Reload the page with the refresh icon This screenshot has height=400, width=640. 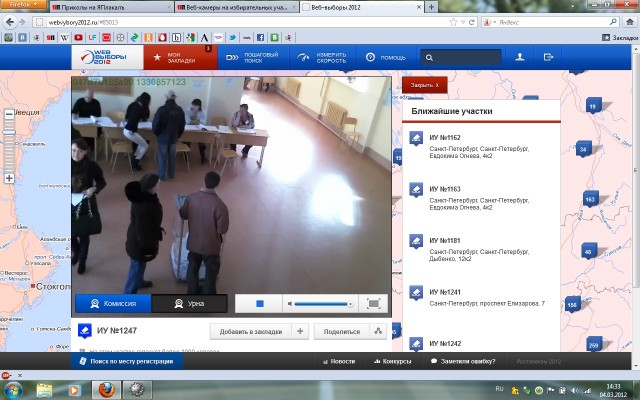(x=472, y=22)
